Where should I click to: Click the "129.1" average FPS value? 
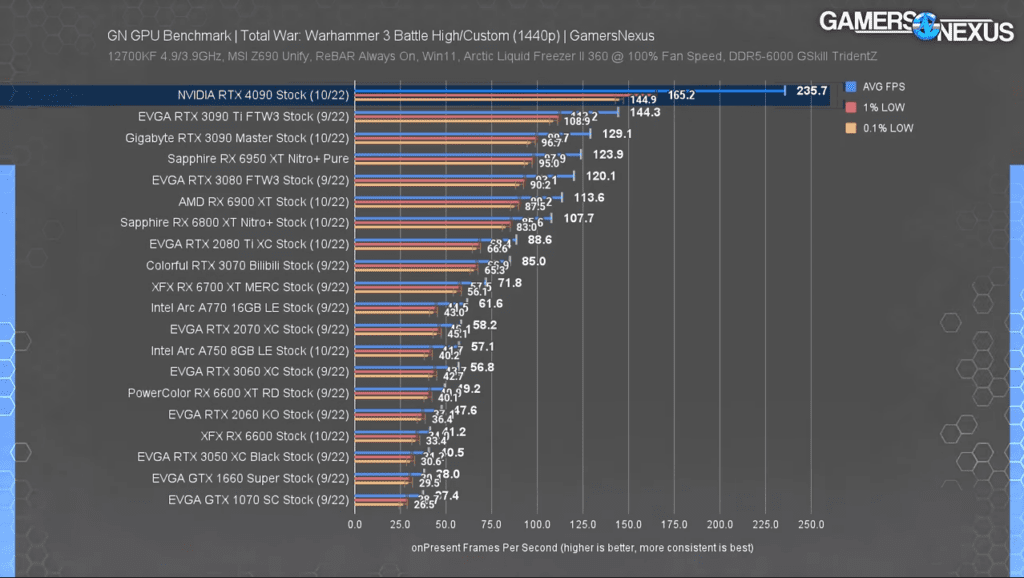point(617,134)
